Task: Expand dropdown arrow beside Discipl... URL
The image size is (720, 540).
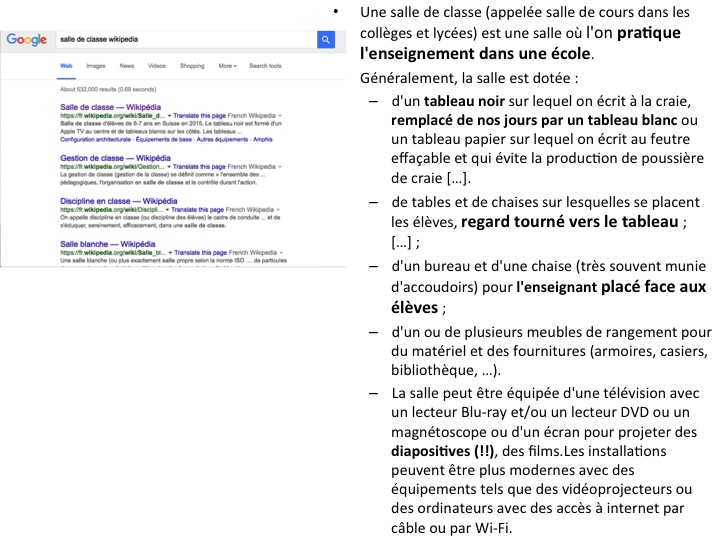Action: [167, 209]
